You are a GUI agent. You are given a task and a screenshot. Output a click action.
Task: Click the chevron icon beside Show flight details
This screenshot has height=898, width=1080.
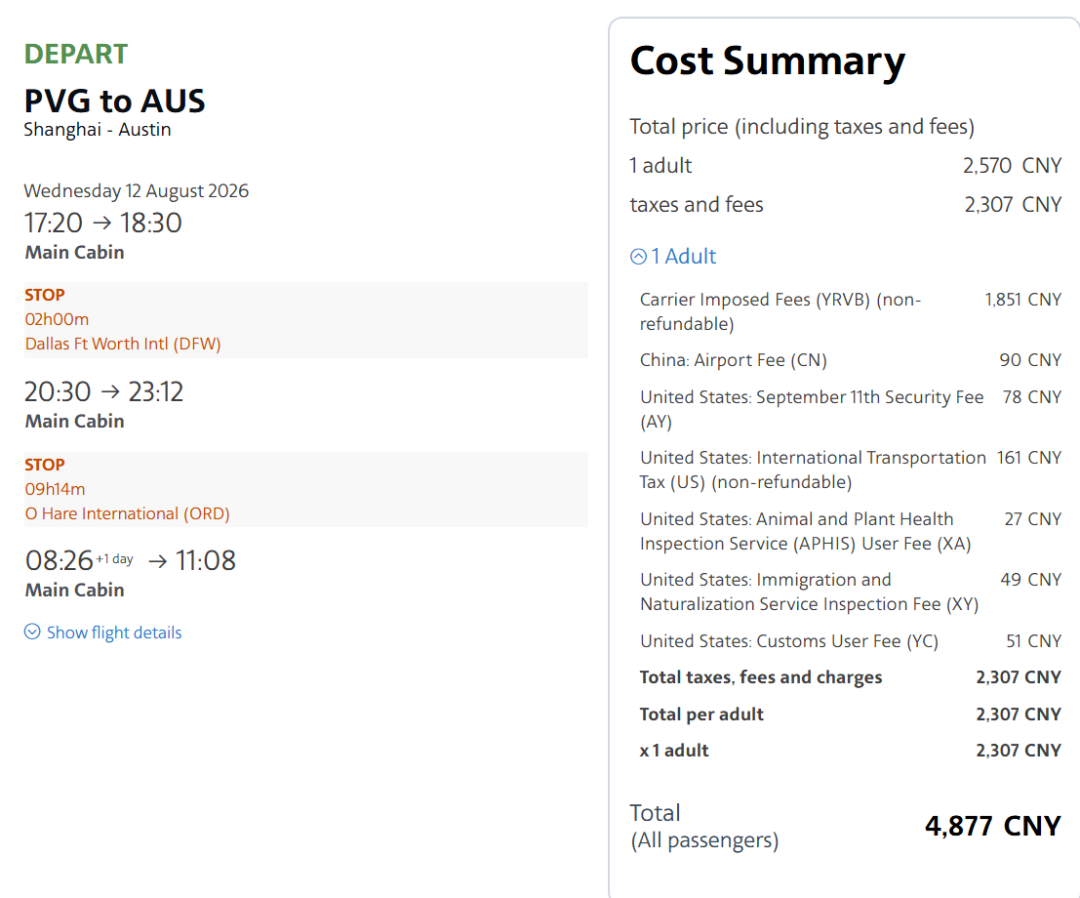pyautogui.click(x=32, y=632)
